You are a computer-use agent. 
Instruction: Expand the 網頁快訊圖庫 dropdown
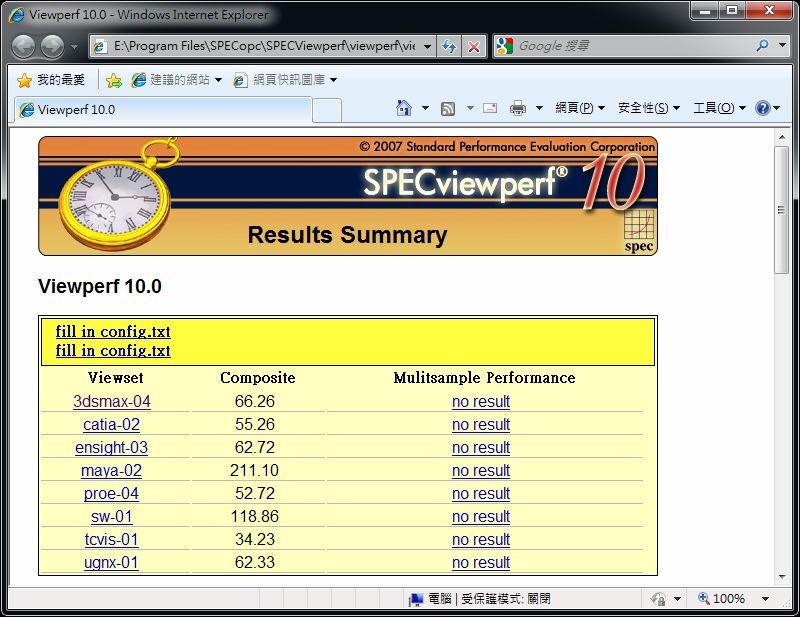coord(334,80)
